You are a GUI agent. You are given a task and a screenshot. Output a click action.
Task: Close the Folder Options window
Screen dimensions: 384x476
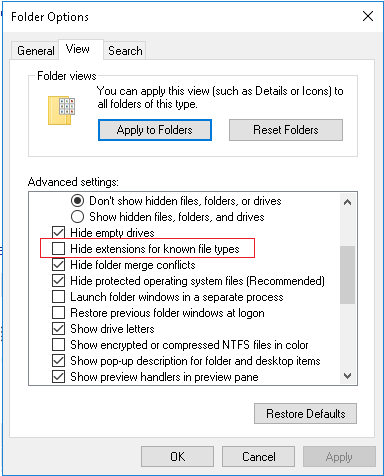click(368, 16)
